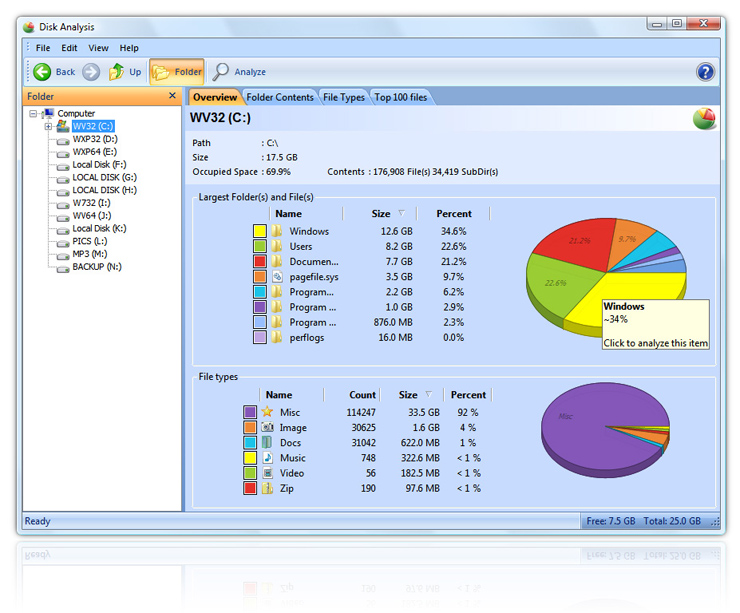Click the red Documents color swatch
740x613 pixels.
(x=260, y=262)
